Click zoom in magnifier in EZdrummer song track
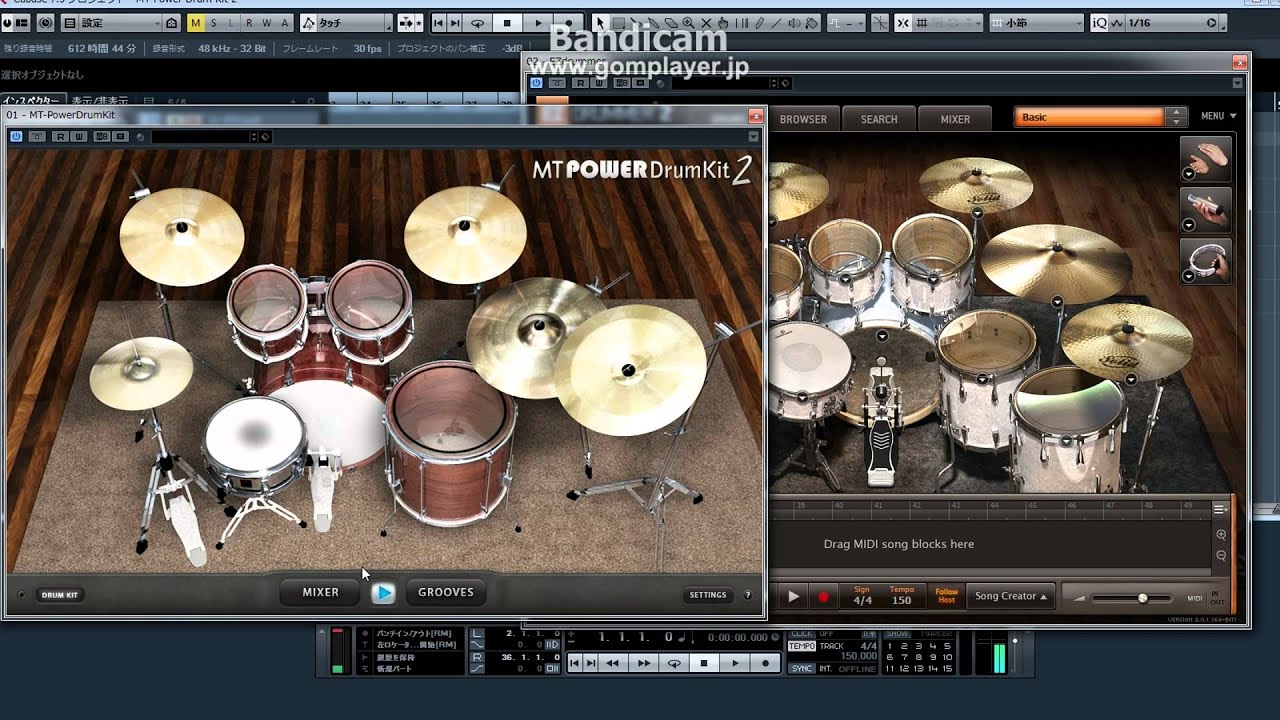The image size is (1280, 720). pyautogui.click(x=1221, y=535)
